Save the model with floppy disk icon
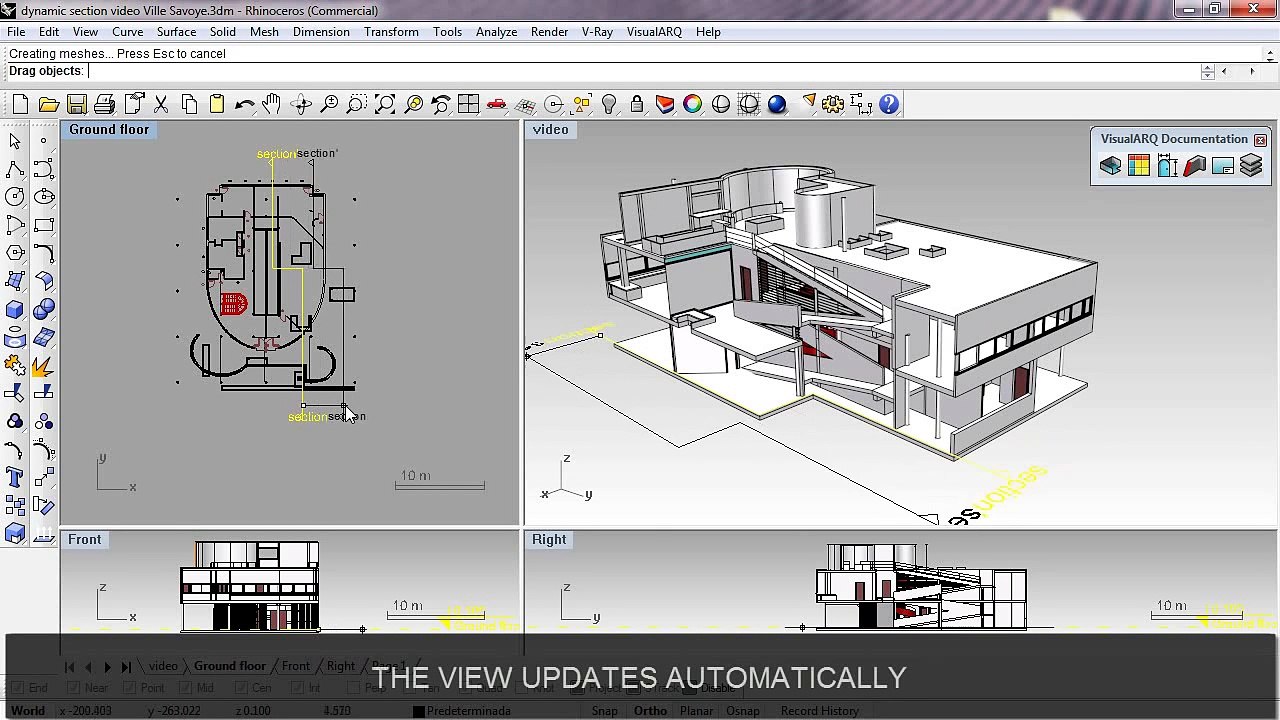 76,104
